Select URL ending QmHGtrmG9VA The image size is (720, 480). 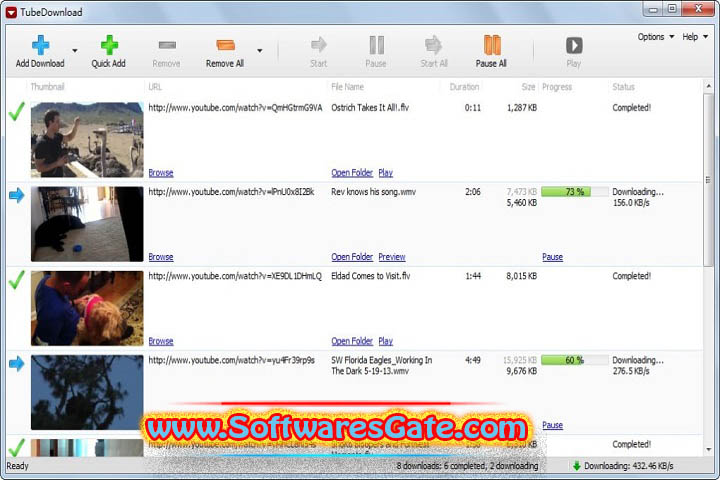pyautogui.click(x=236, y=108)
